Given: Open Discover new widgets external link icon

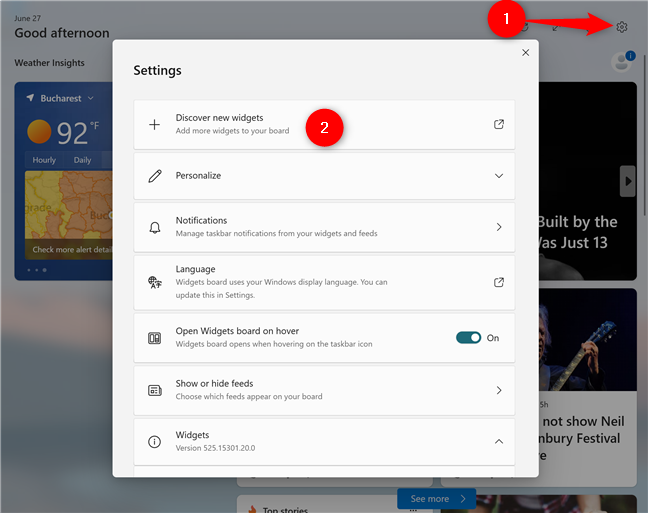Looking at the screenshot, I should point(499,124).
